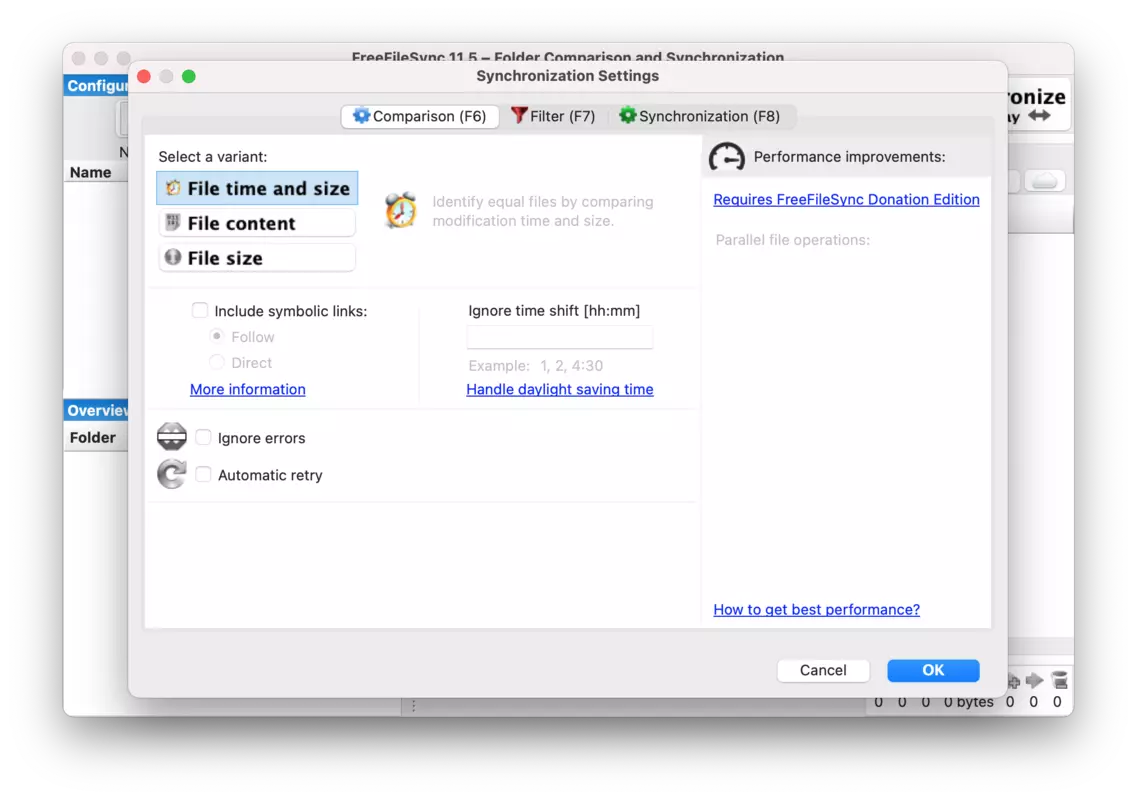This screenshot has width=1137, height=800.
Task: Go to the Synchronization (F8) tab
Action: (700, 116)
